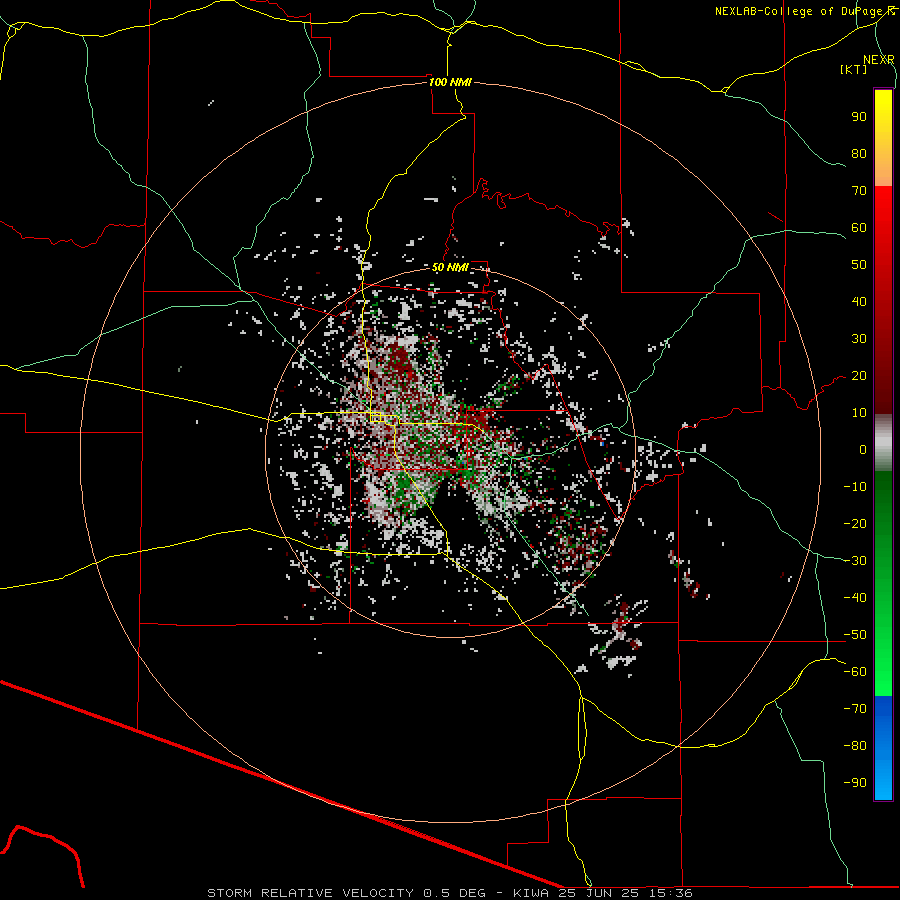Click the -20 knot scale value
900x900 pixels.
pos(855,523)
